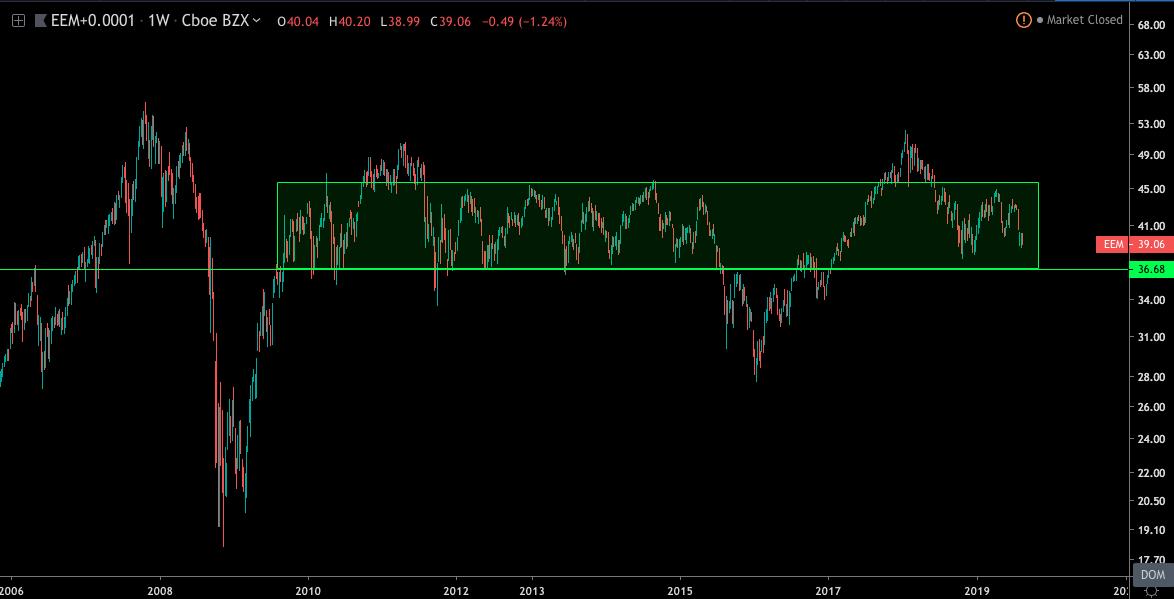1174x599 pixels.
Task: Click the gray flag icon before EEM
Action: click(40, 21)
